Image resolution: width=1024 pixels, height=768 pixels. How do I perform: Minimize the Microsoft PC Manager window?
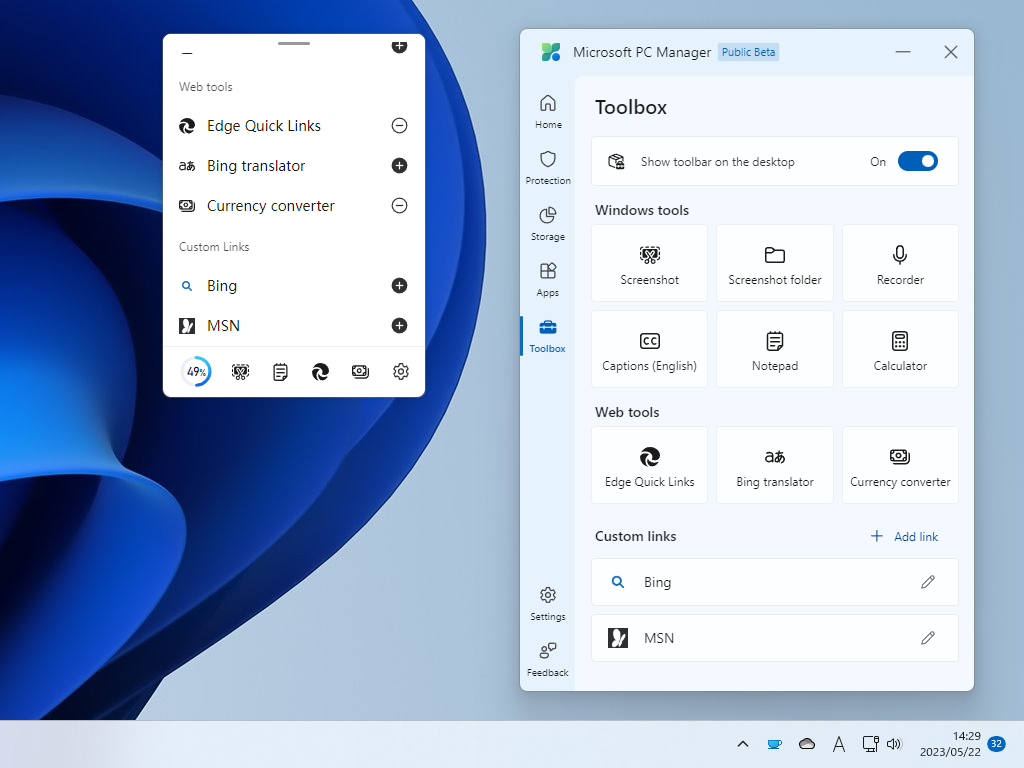903,52
